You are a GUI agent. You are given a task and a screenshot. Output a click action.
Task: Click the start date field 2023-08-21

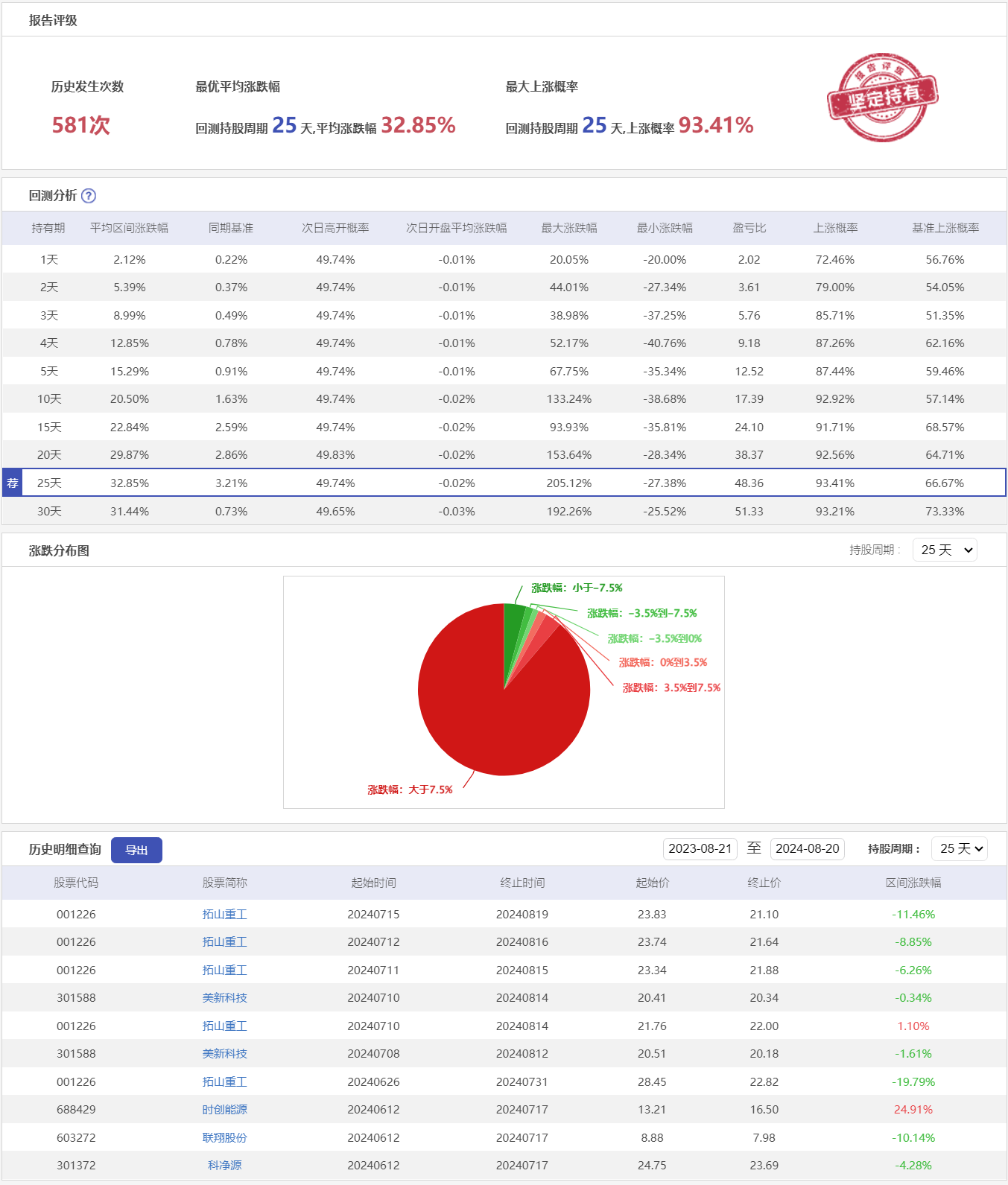(700, 848)
